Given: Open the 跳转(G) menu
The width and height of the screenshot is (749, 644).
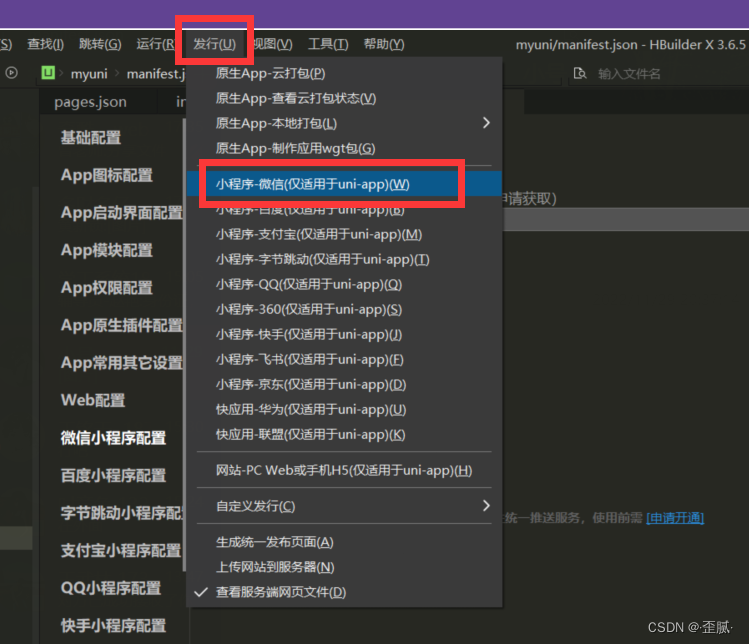Looking at the screenshot, I should (100, 44).
